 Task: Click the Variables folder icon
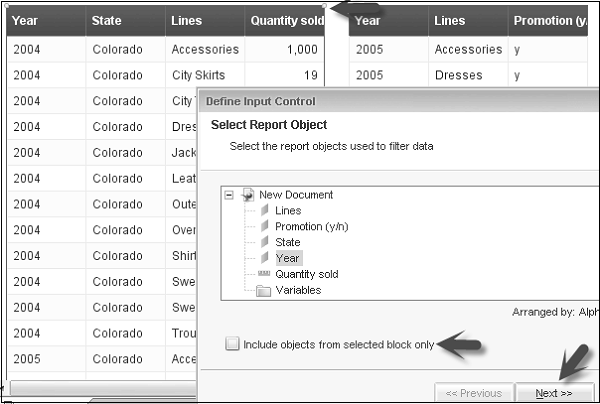265,290
